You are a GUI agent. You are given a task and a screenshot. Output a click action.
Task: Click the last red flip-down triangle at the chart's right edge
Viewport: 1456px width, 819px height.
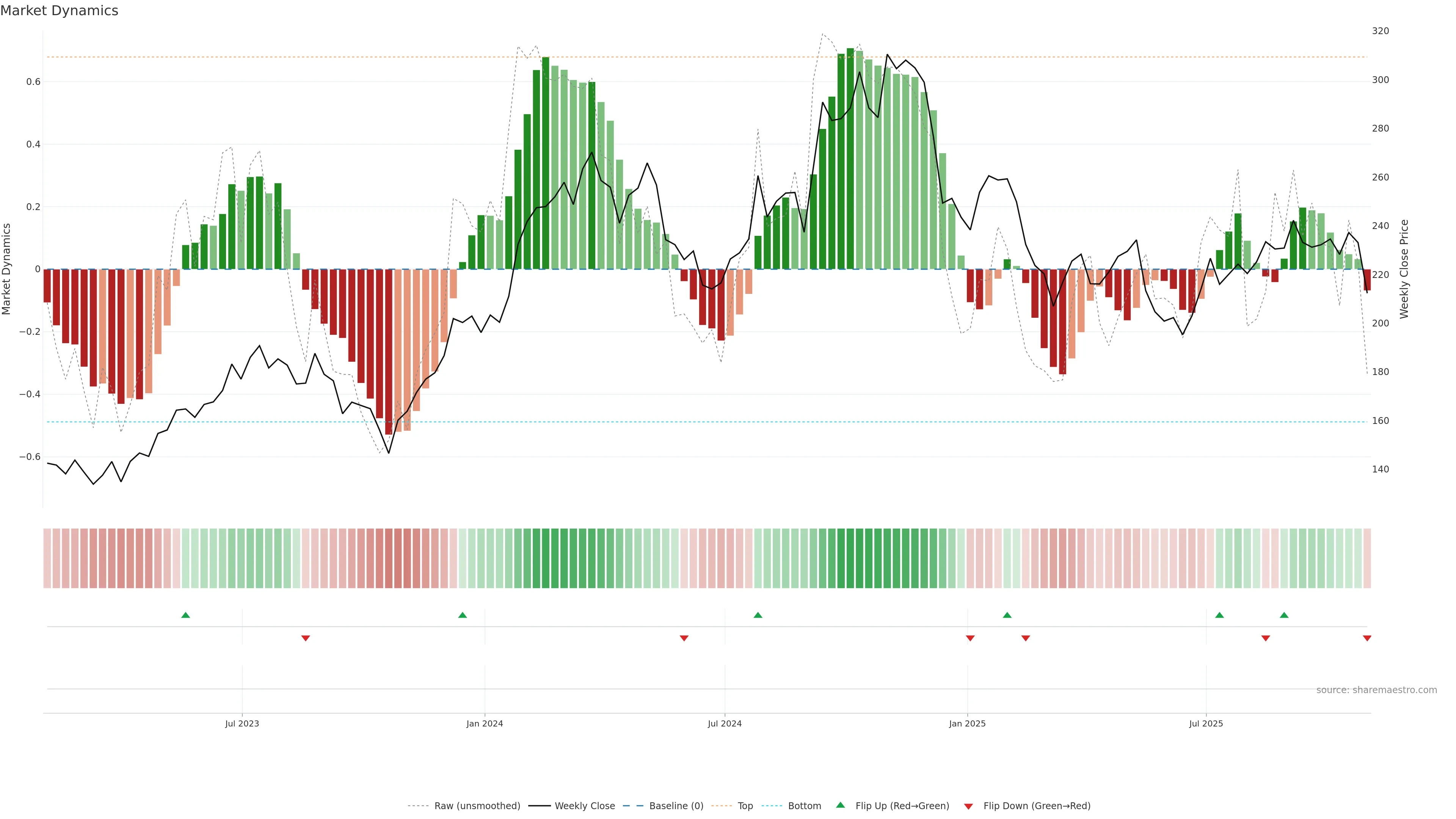1367,638
